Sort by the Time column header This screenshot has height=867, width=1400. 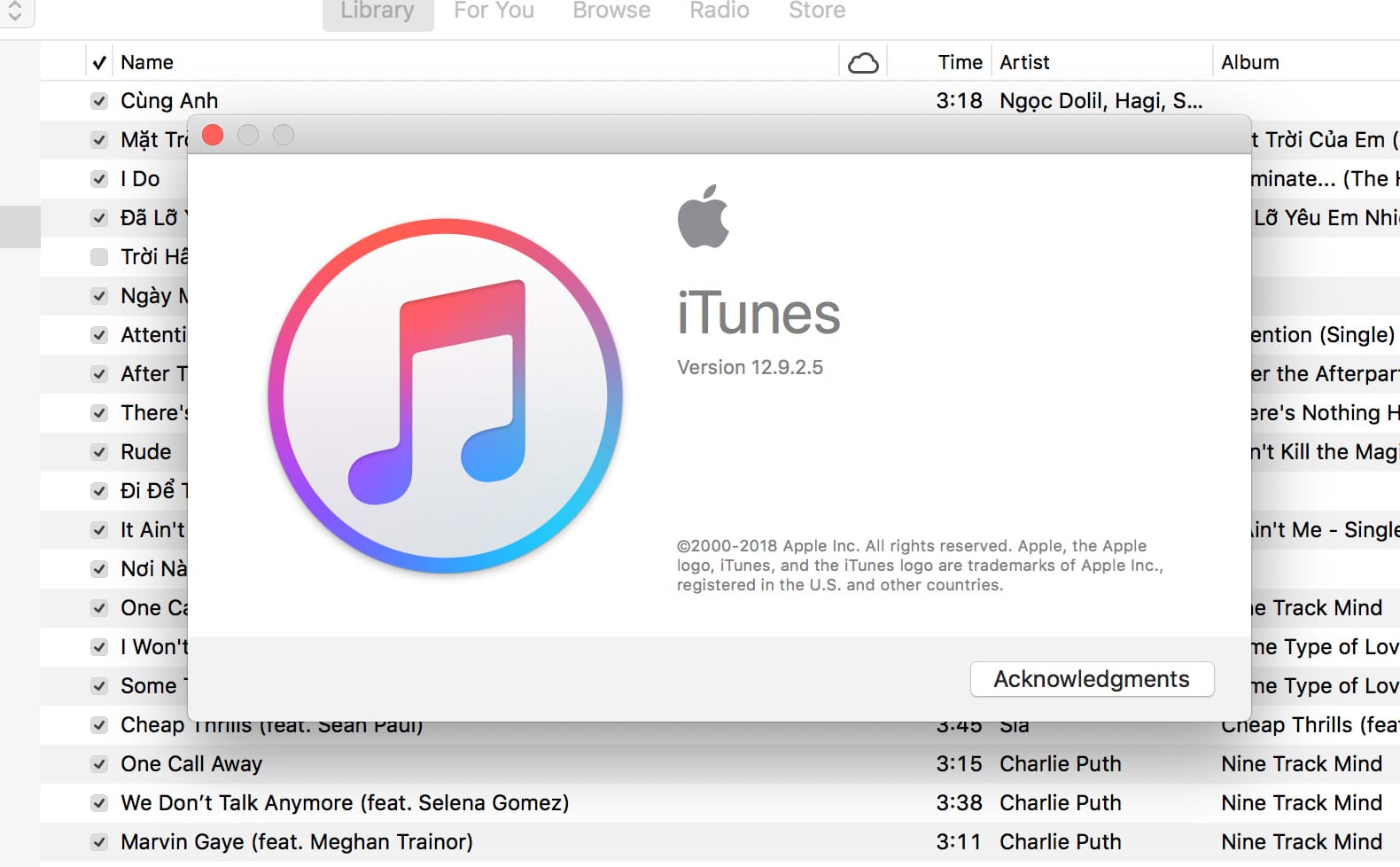point(960,63)
